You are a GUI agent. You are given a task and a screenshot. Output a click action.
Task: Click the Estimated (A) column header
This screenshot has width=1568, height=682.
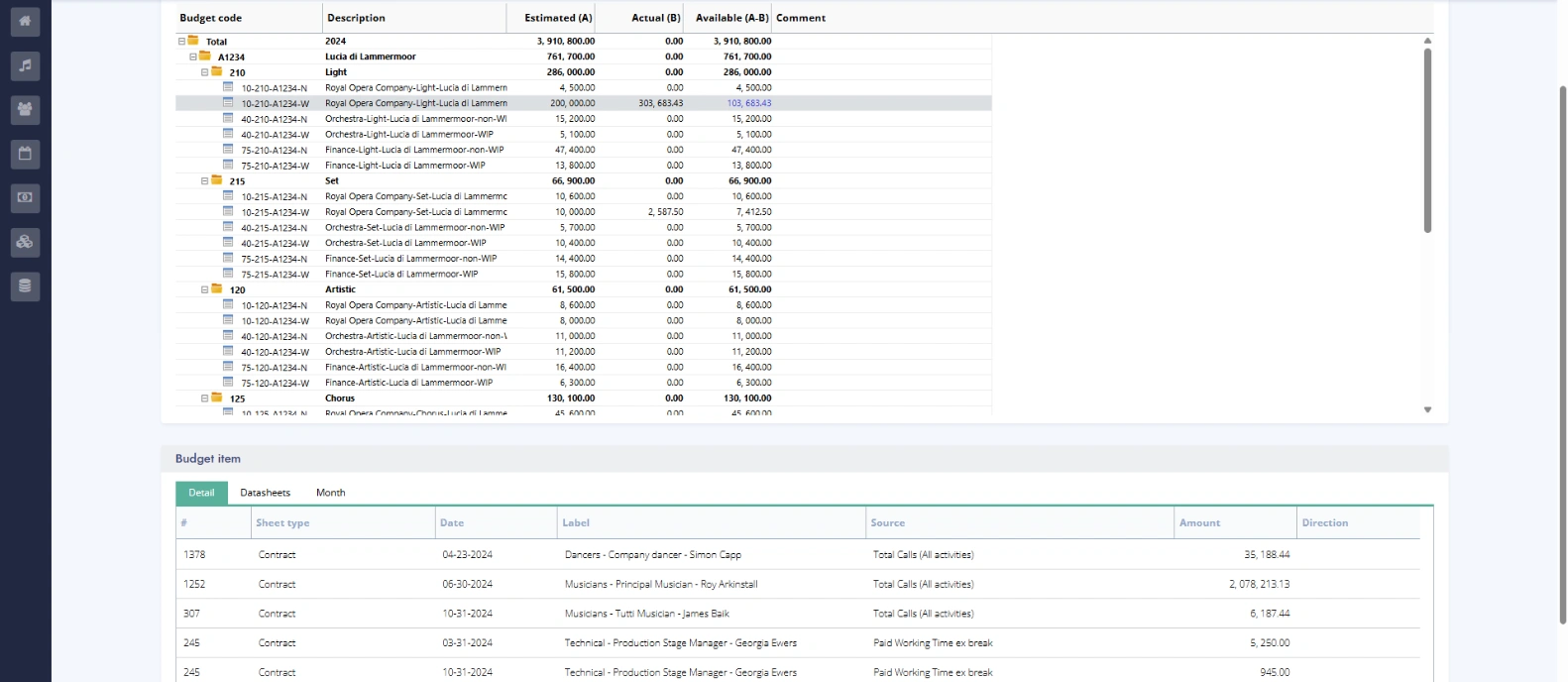557,18
